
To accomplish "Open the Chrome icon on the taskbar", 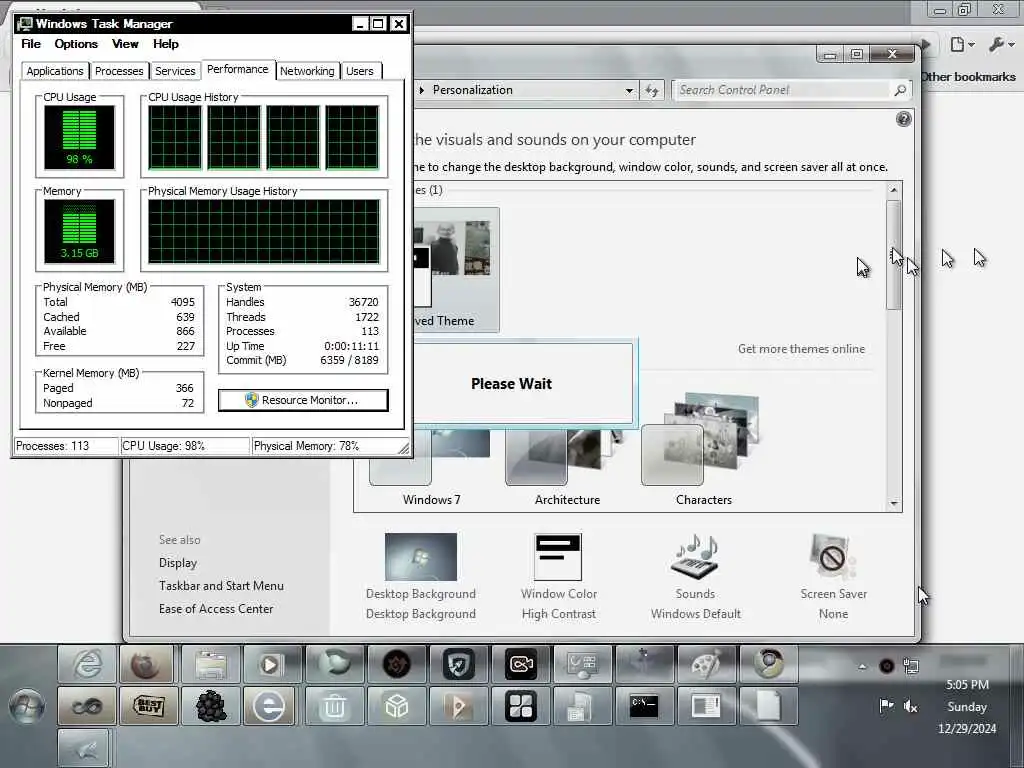I will pyautogui.click(x=769, y=664).
